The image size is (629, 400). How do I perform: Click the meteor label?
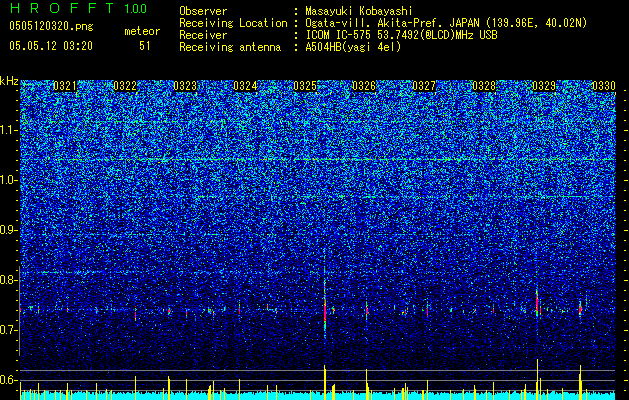pyautogui.click(x=142, y=31)
